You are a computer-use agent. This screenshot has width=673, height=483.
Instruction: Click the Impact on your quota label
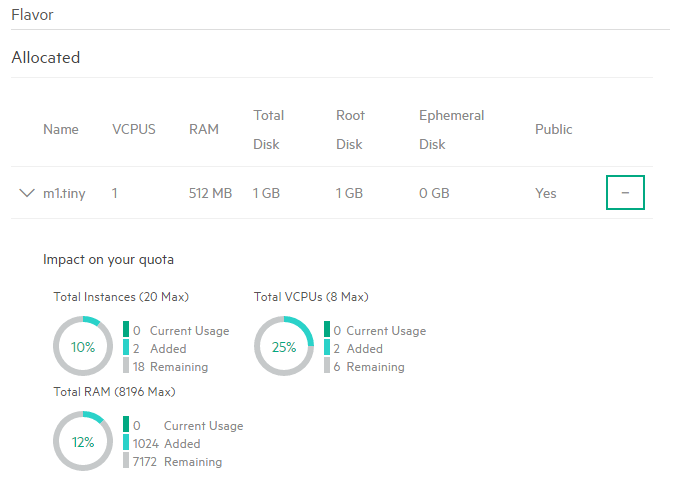pos(108,260)
